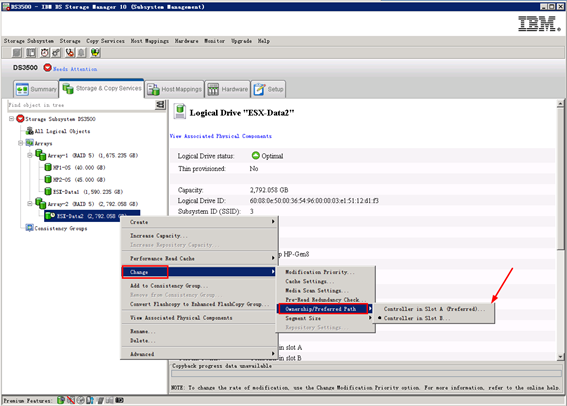The width and height of the screenshot is (567, 406).
Task: Switch to the Host Mappings tab
Action: [x=175, y=89]
